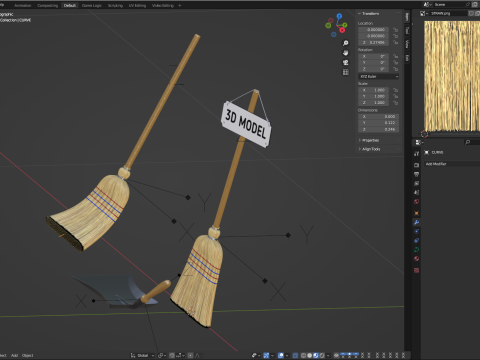Select the Default workspace tab

pos(70,5)
